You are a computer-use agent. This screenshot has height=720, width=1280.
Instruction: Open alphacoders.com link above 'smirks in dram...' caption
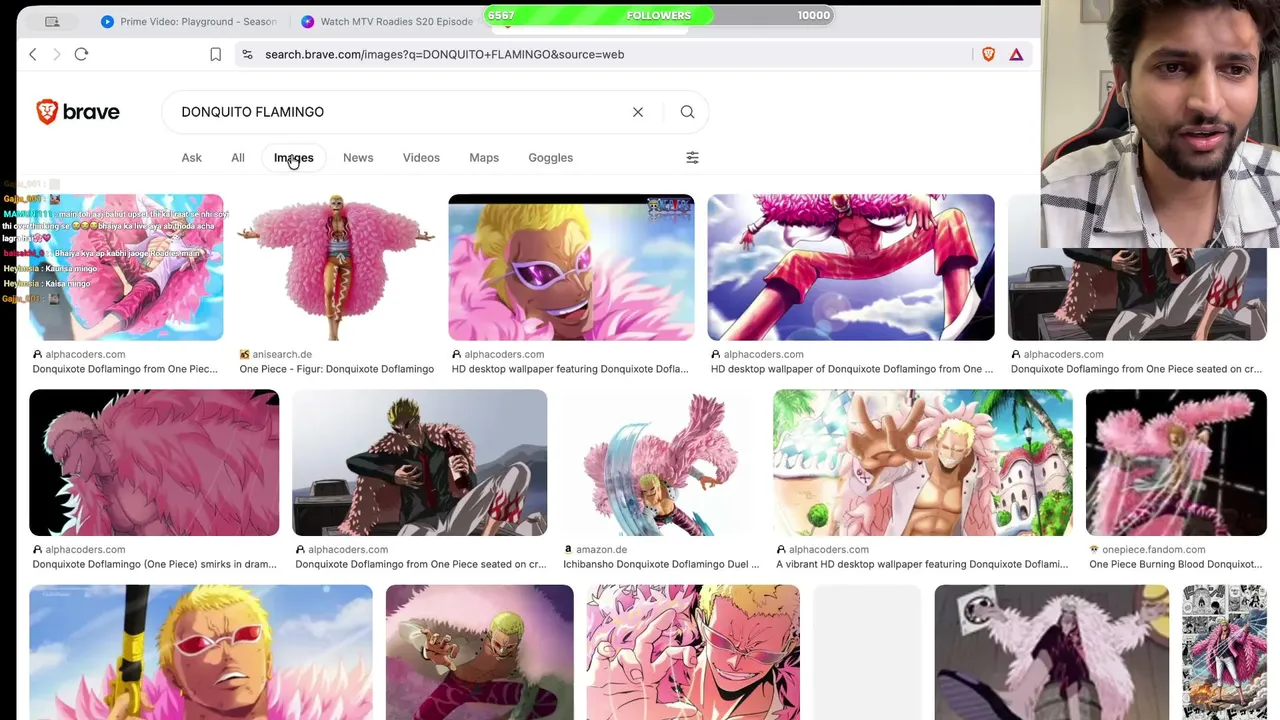tap(85, 549)
